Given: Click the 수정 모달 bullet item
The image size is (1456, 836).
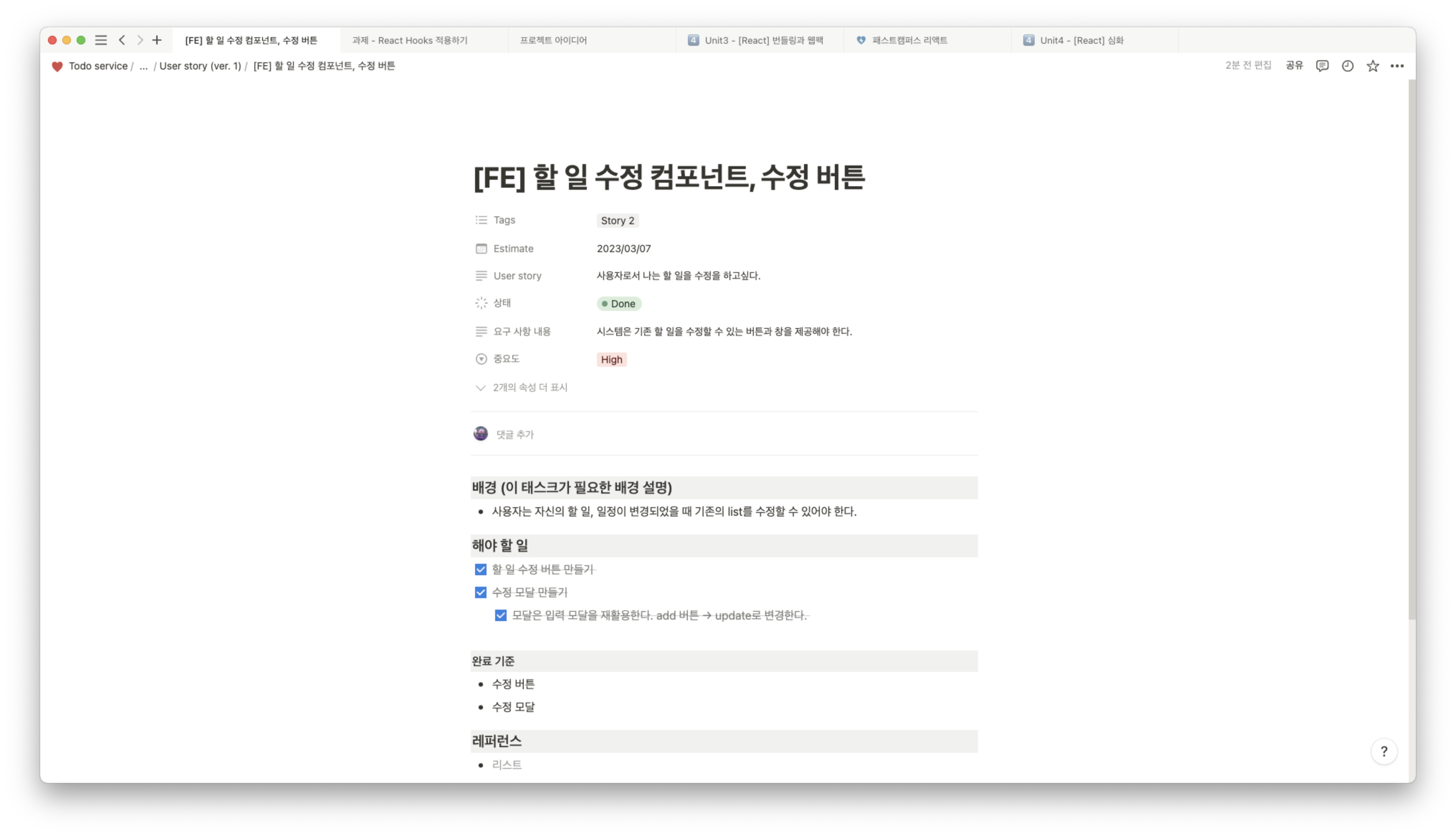Looking at the screenshot, I should (513, 707).
